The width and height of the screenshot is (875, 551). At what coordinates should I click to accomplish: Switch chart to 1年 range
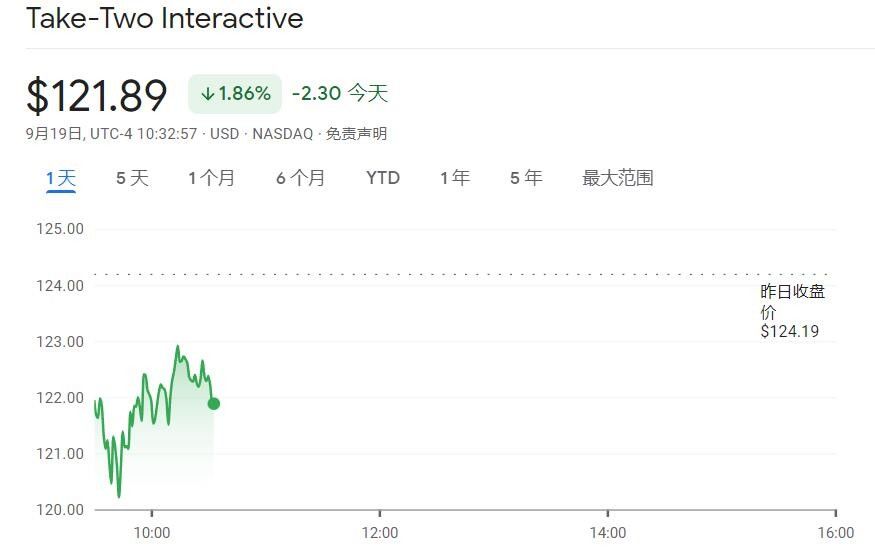pos(455,178)
